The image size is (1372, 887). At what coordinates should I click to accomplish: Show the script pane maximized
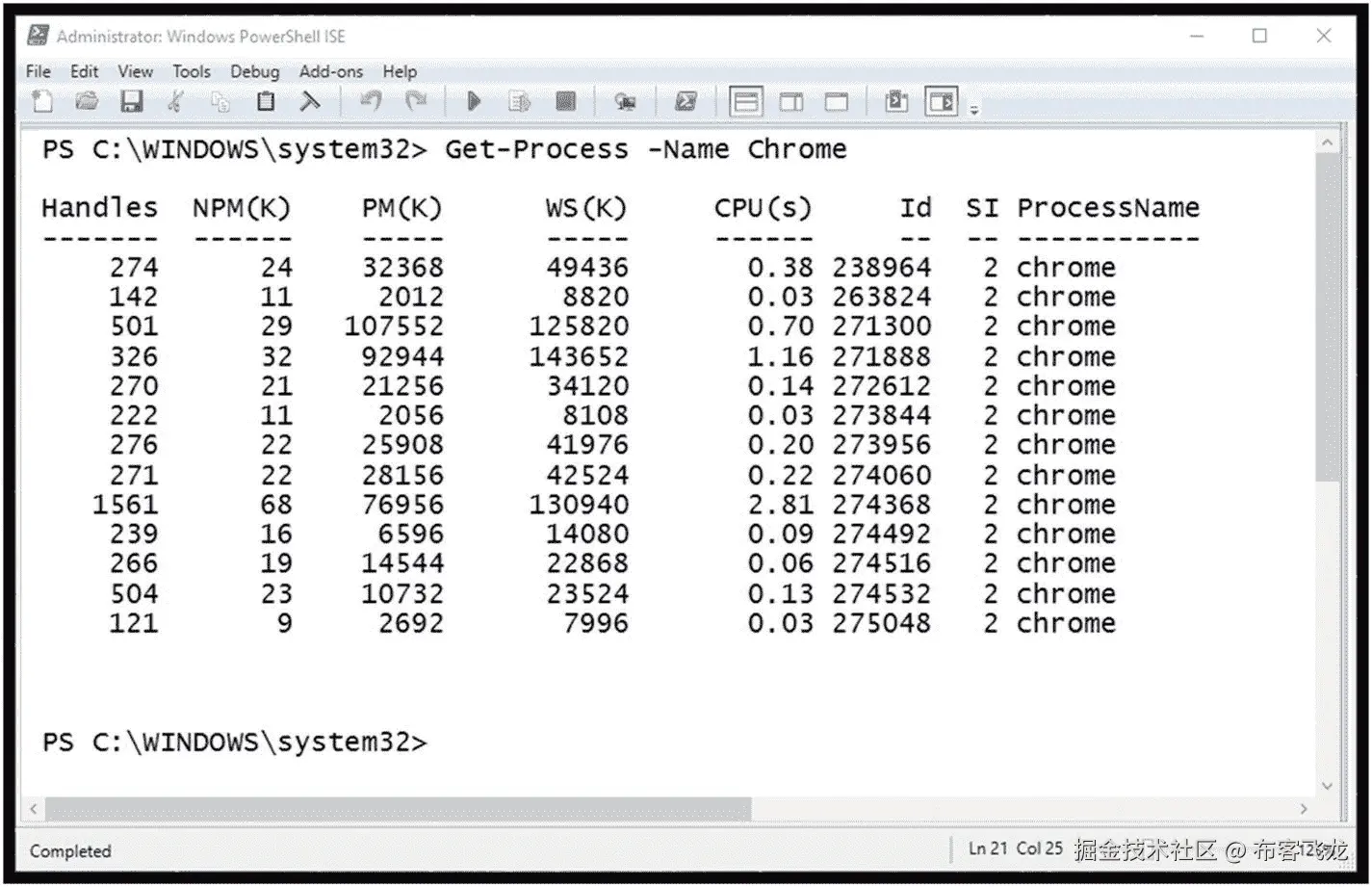[x=837, y=101]
